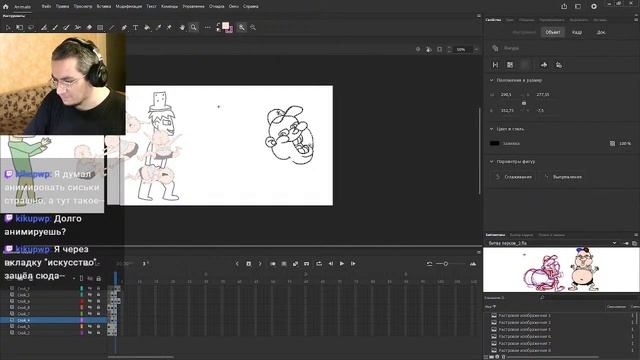Open the Справка menu

(x=251, y=7)
